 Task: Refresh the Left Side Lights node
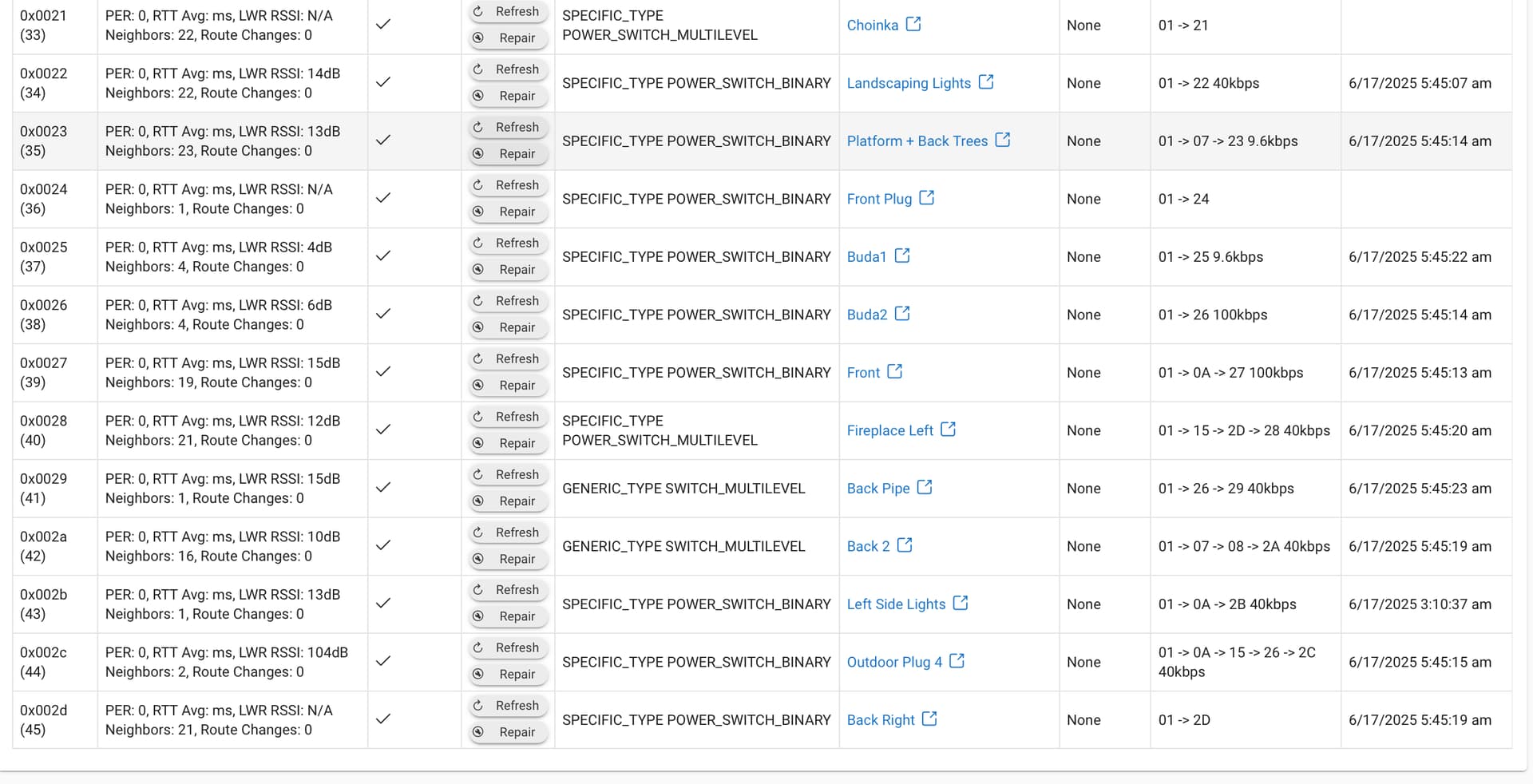pos(508,590)
